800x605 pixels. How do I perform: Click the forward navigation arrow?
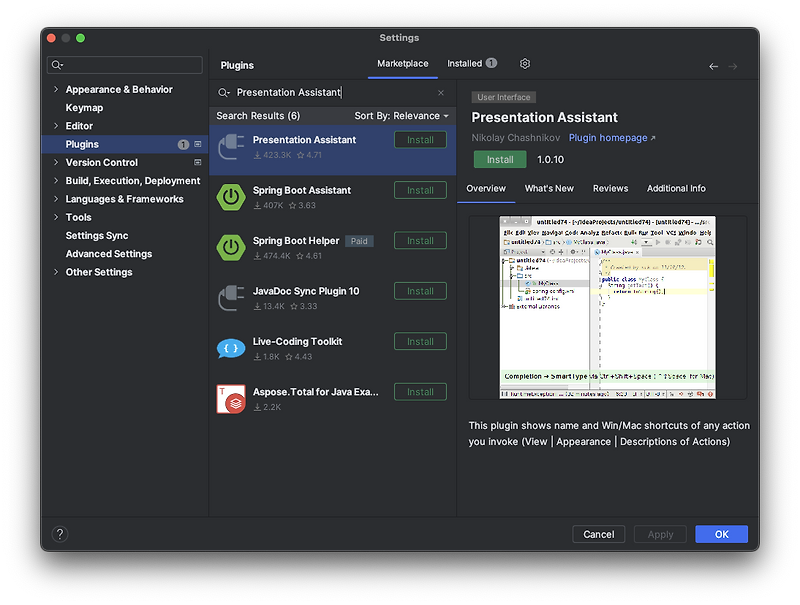pos(733,64)
